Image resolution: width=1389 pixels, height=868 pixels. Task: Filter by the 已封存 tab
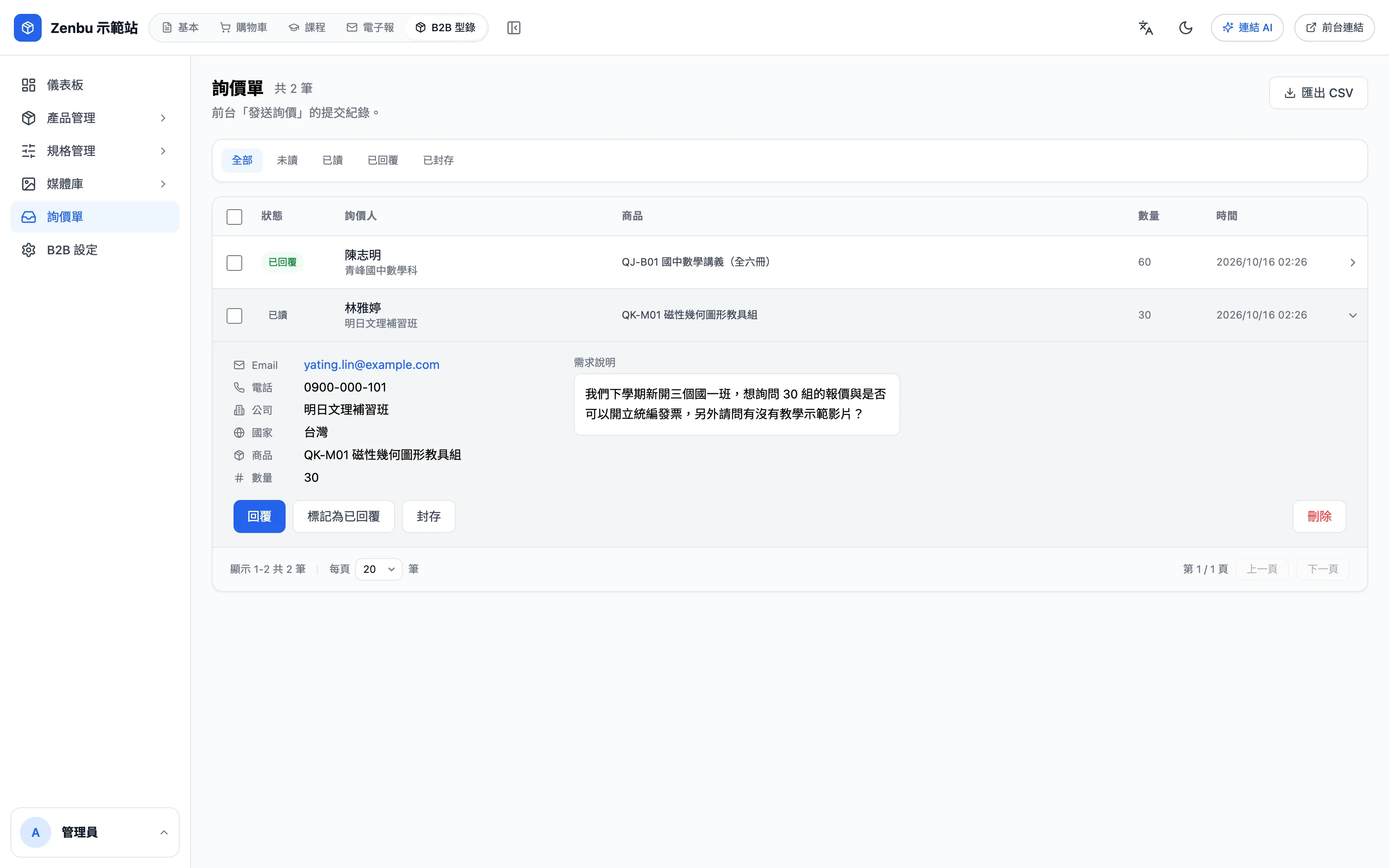tap(438, 160)
